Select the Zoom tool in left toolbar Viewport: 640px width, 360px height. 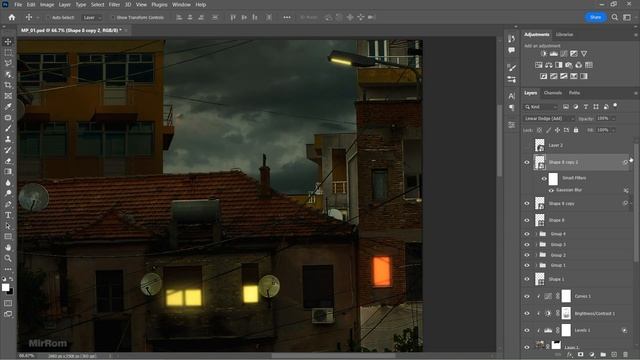click(8, 258)
